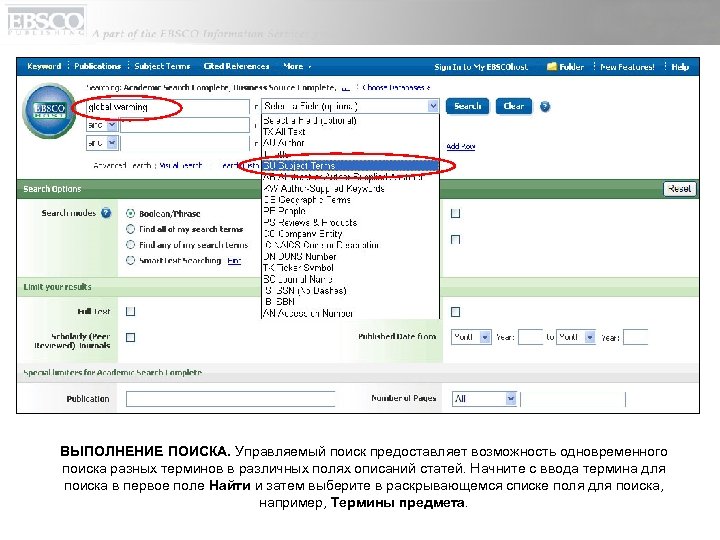
Task: Choose AU Author field option
Action: (x=350, y=143)
